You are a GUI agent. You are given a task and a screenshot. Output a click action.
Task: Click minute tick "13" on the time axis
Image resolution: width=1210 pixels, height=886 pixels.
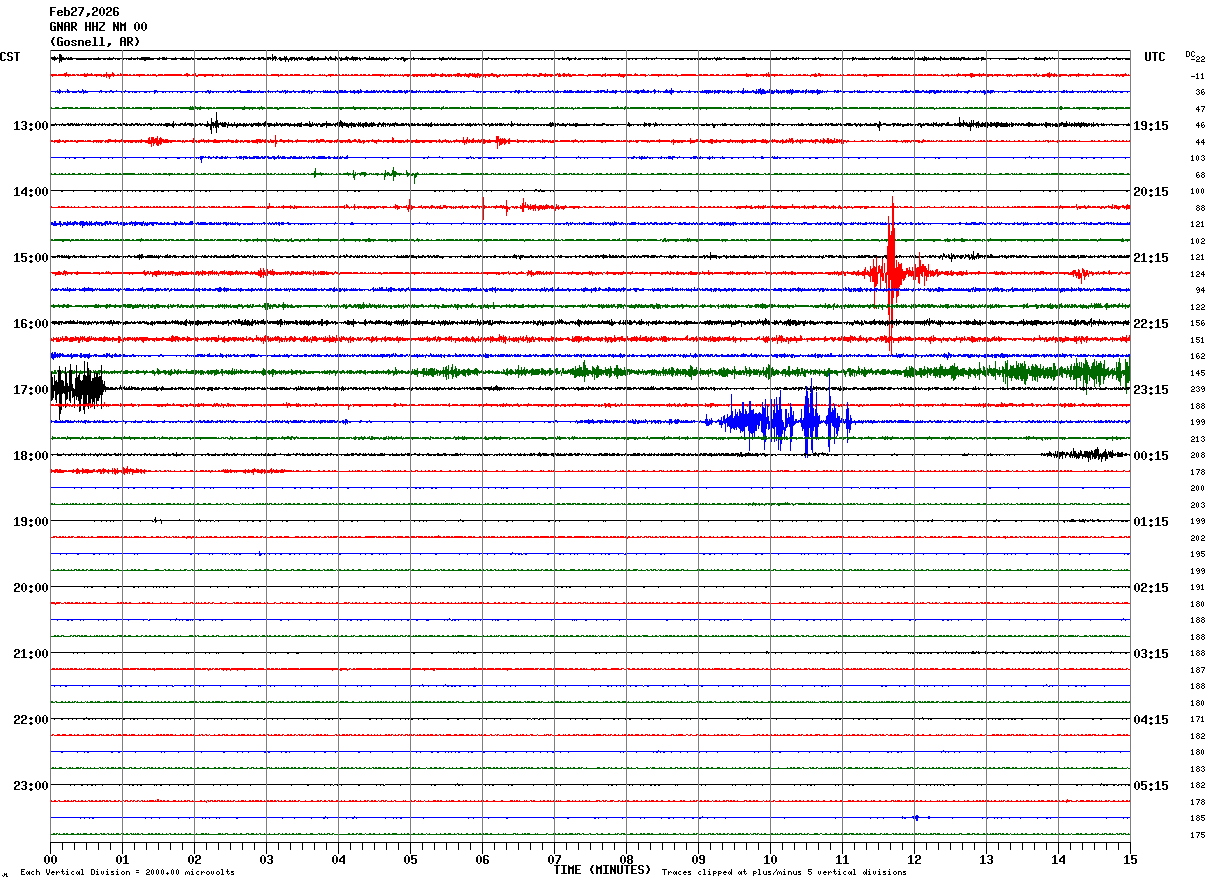click(x=986, y=859)
